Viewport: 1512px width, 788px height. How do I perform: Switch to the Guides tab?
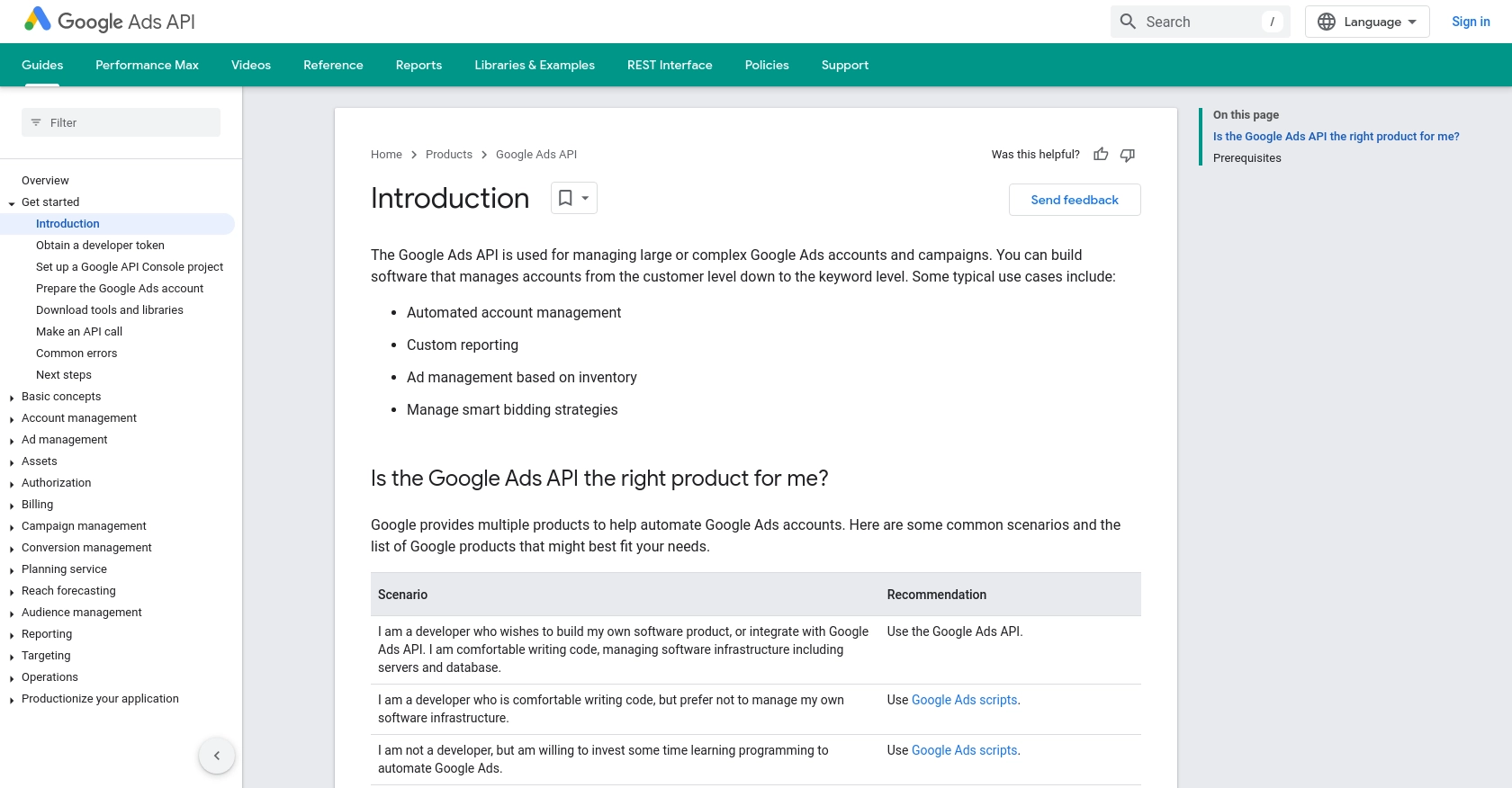click(x=42, y=65)
